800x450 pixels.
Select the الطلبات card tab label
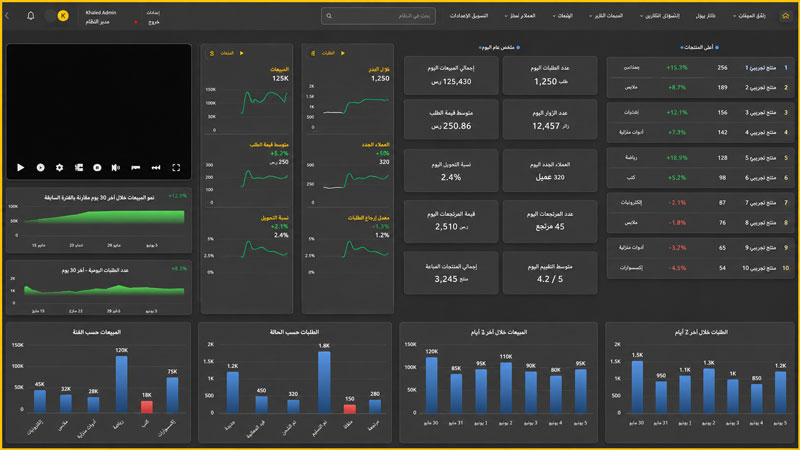[328, 53]
